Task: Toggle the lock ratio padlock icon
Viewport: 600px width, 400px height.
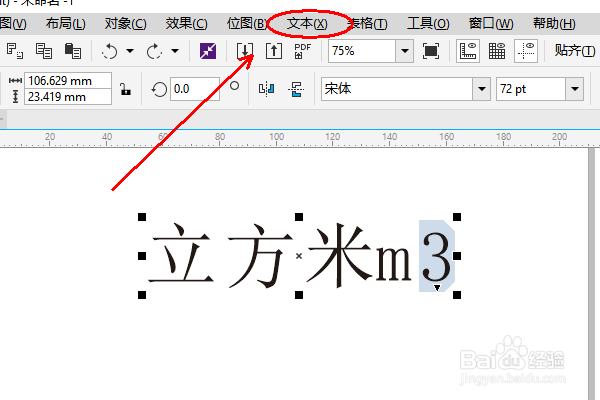Action: [125, 89]
